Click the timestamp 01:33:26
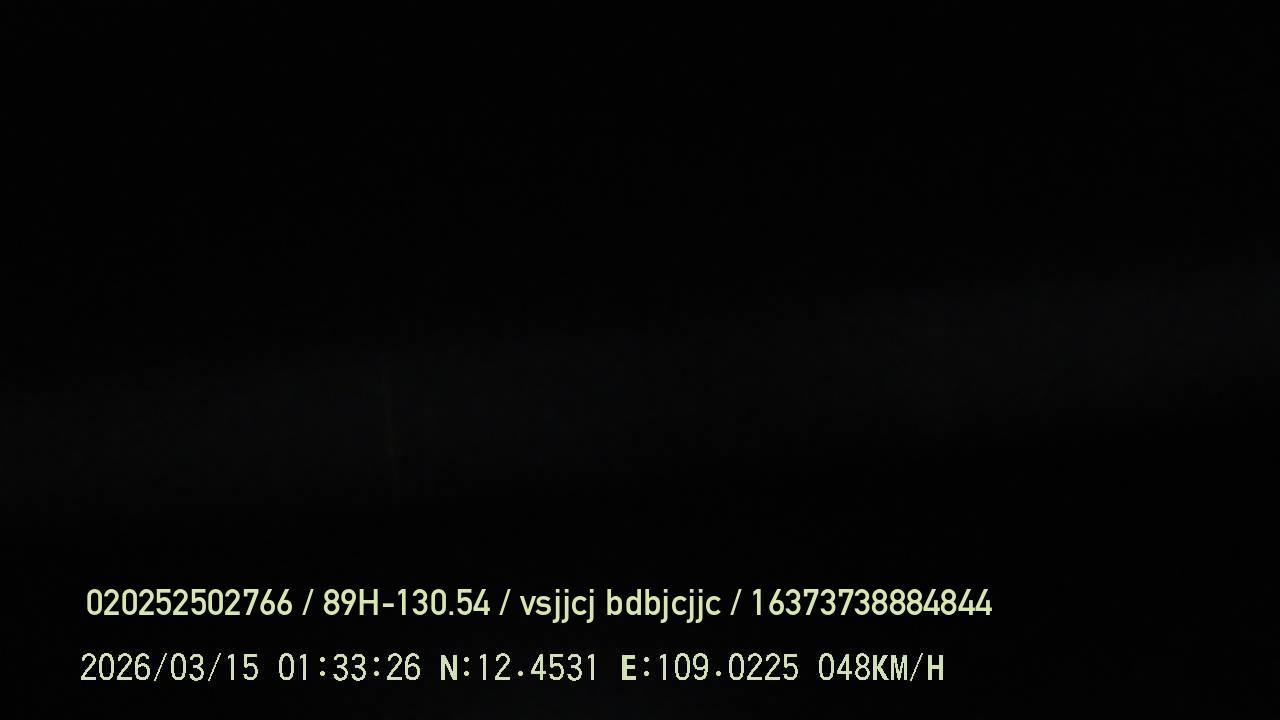Image resolution: width=1280 pixels, height=720 pixels. tap(349, 668)
